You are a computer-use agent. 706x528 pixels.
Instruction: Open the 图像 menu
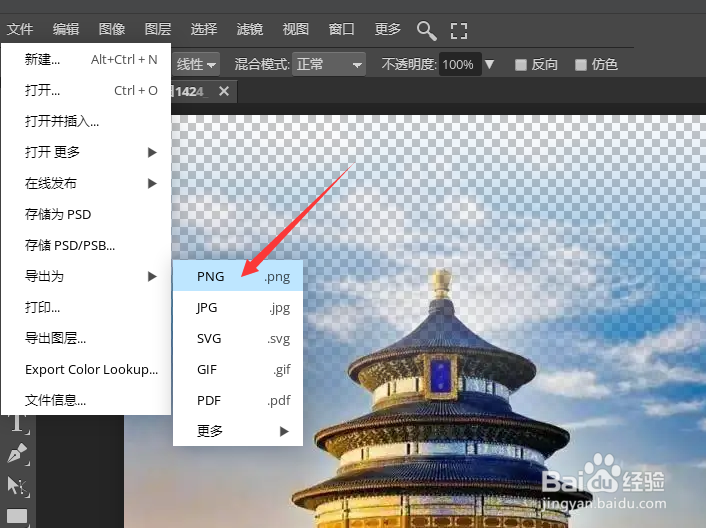point(112,29)
